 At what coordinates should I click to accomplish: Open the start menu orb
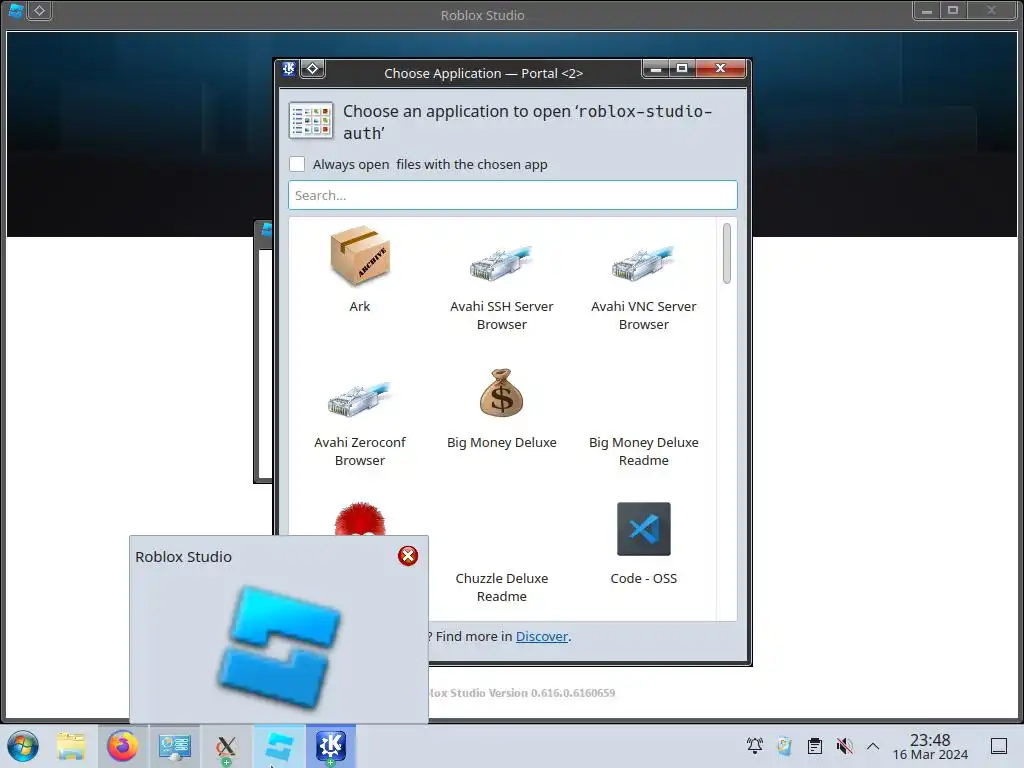[x=24, y=746]
